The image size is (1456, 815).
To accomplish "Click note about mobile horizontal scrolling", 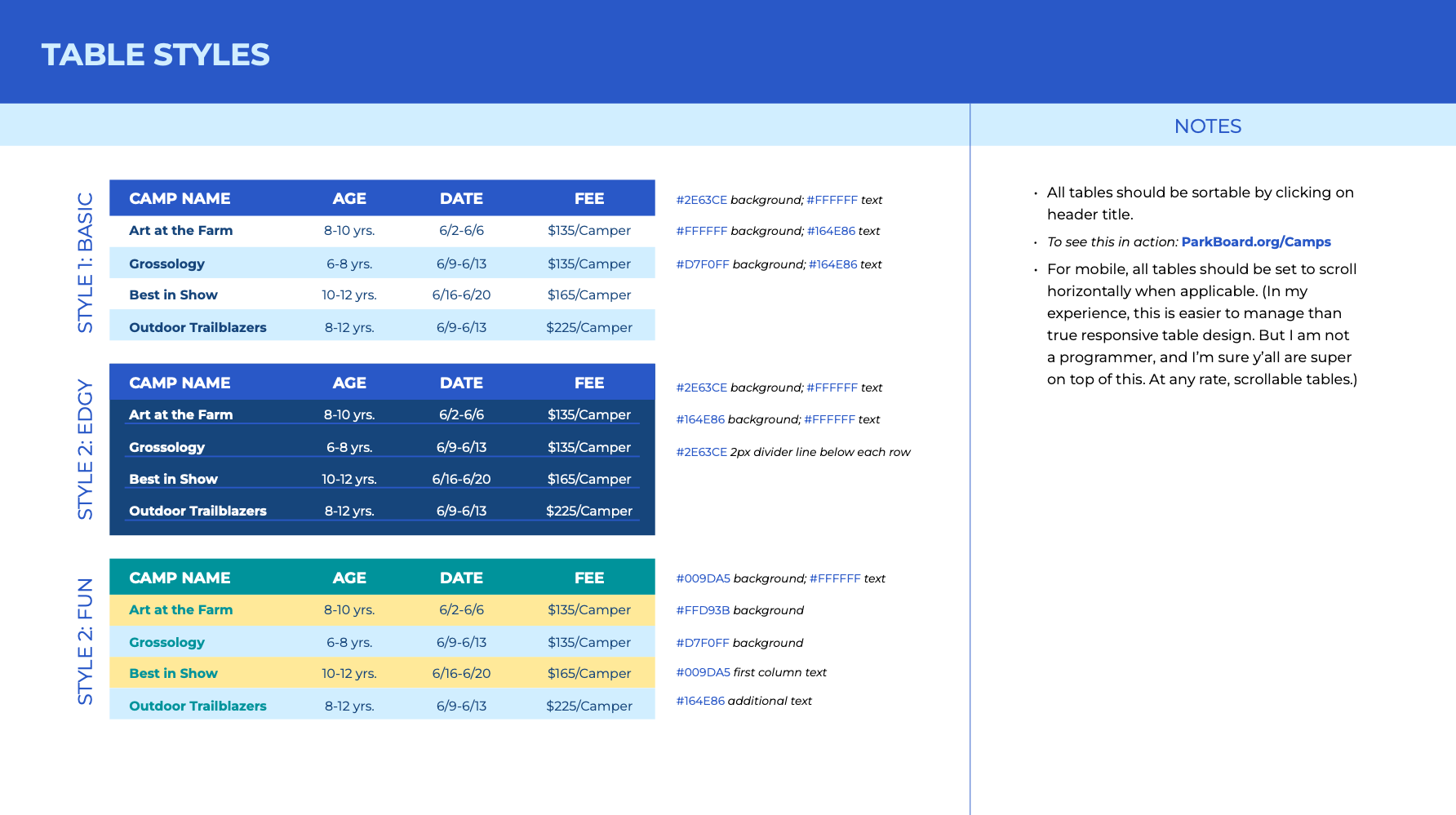I will click(x=1202, y=324).
